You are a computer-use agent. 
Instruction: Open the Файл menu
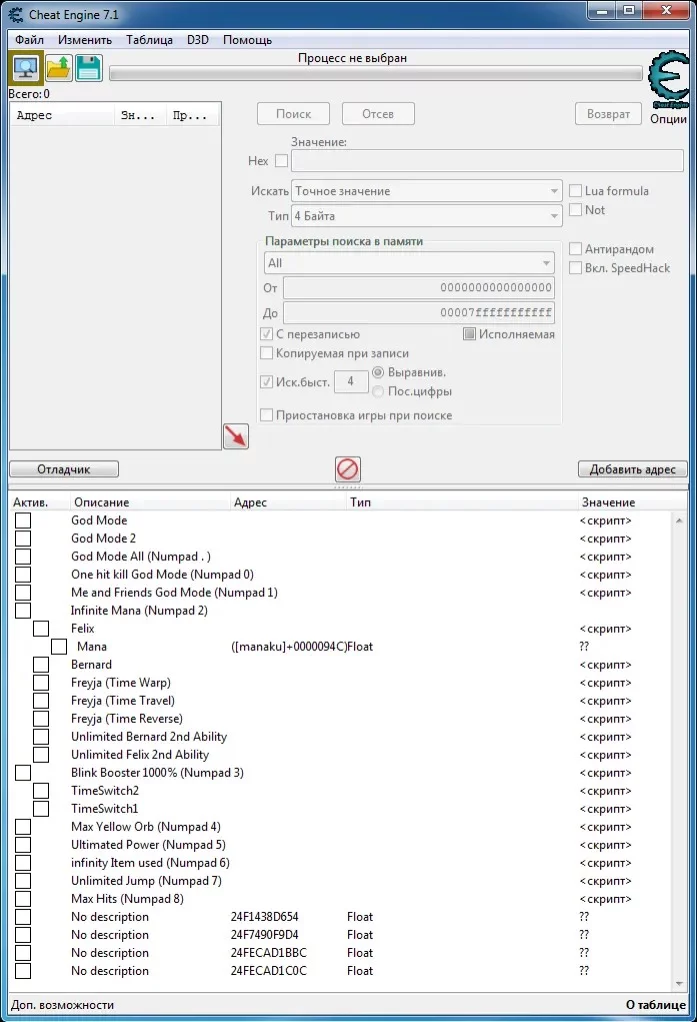coord(29,40)
